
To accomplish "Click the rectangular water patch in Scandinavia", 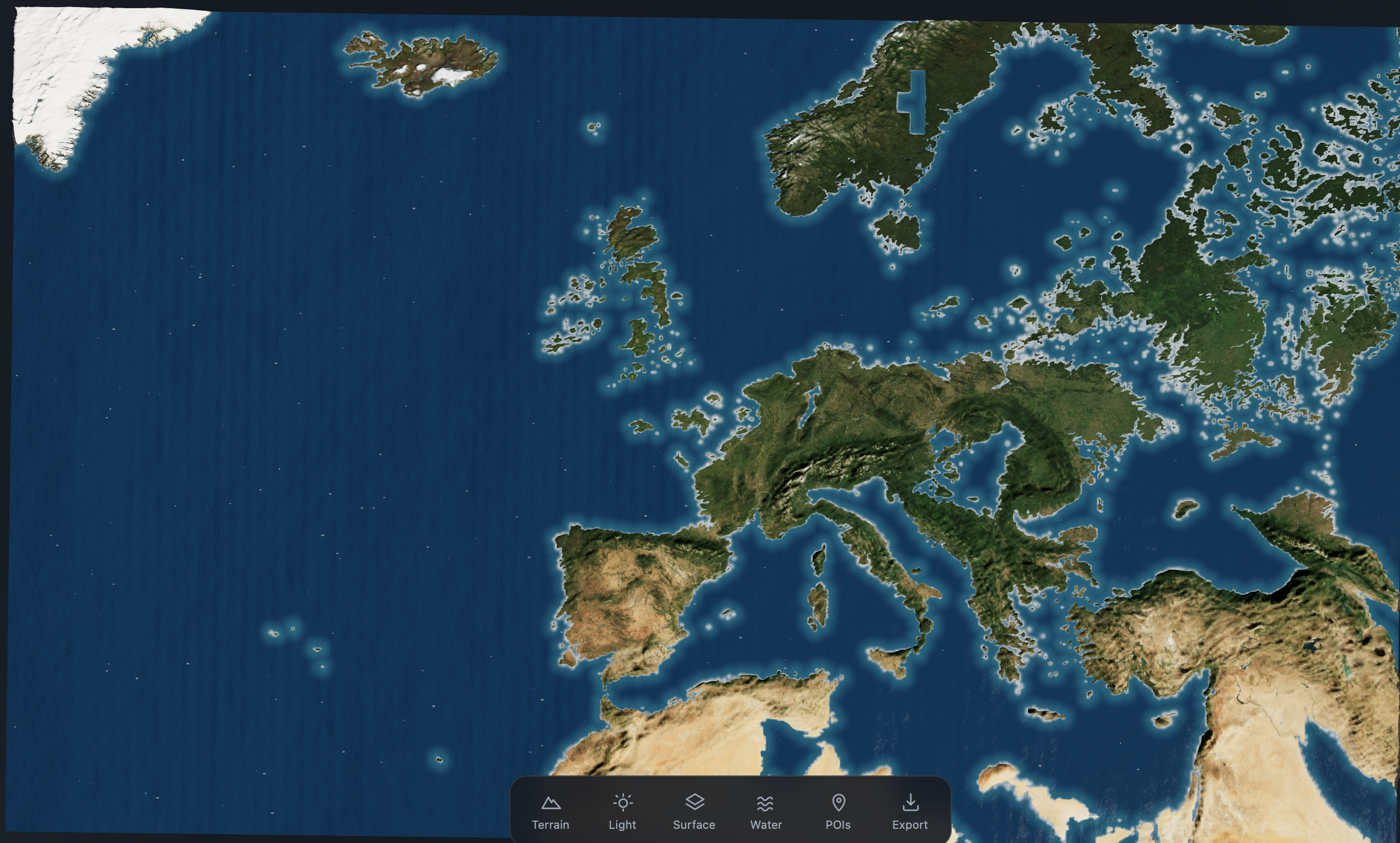I will (912, 102).
